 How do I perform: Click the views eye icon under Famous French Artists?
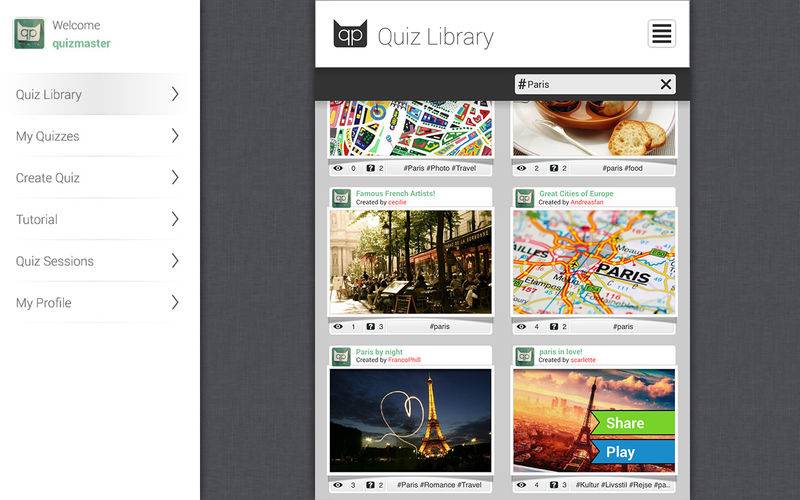point(338,327)
